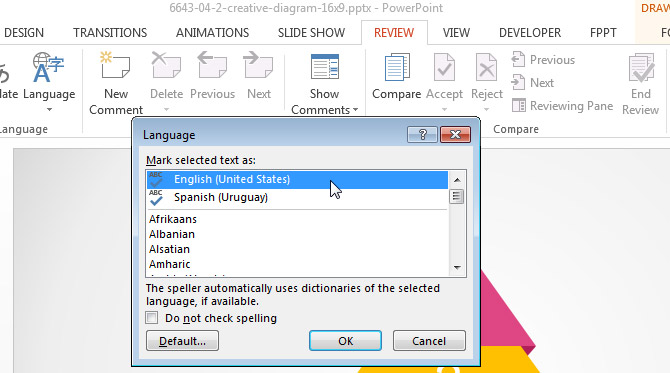Expand the Language button dropdown arrow
Viewport: 670px width, 373px height.
tap(49, 110)
